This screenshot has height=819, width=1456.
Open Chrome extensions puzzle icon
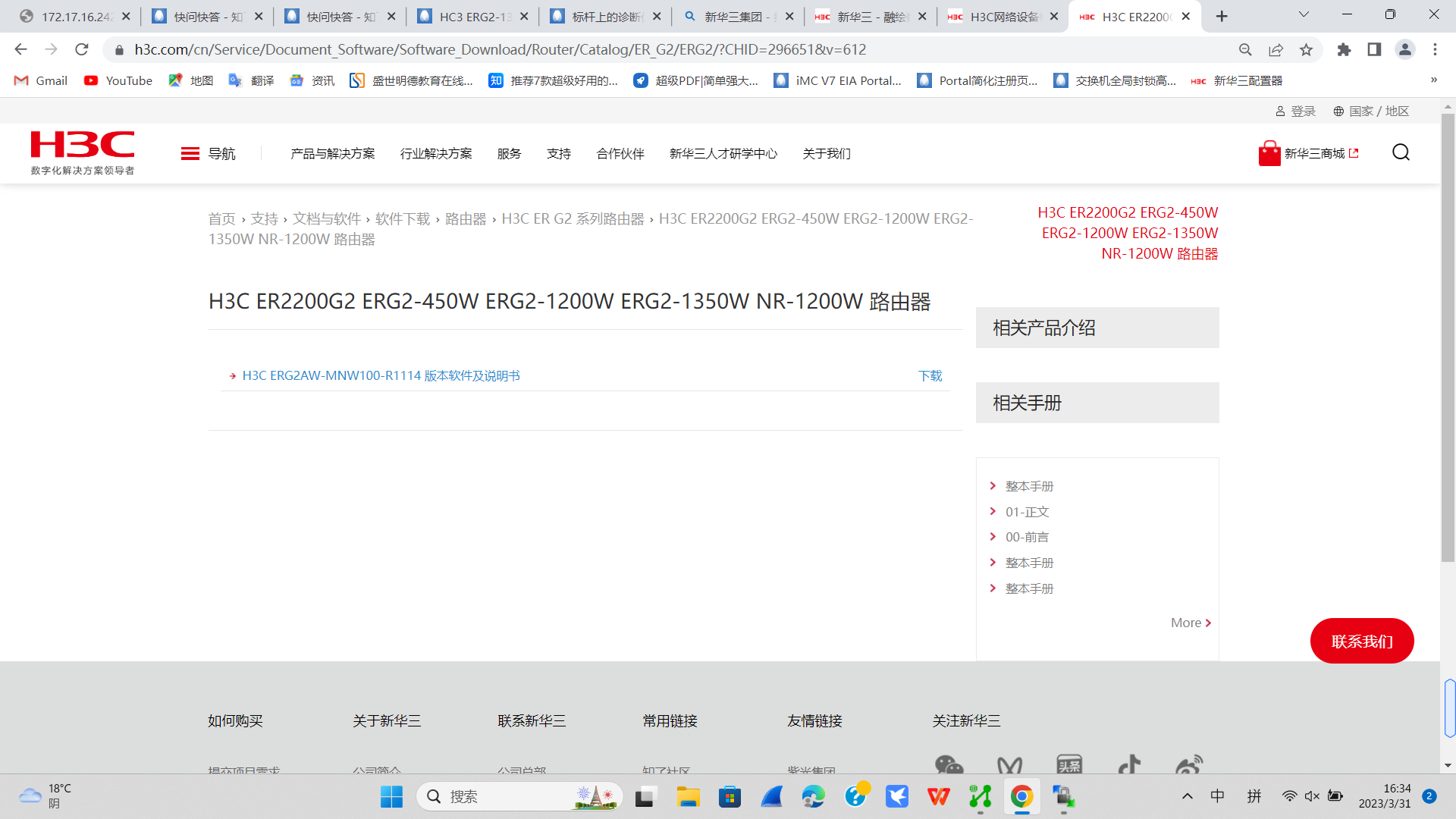(1344, 49)
